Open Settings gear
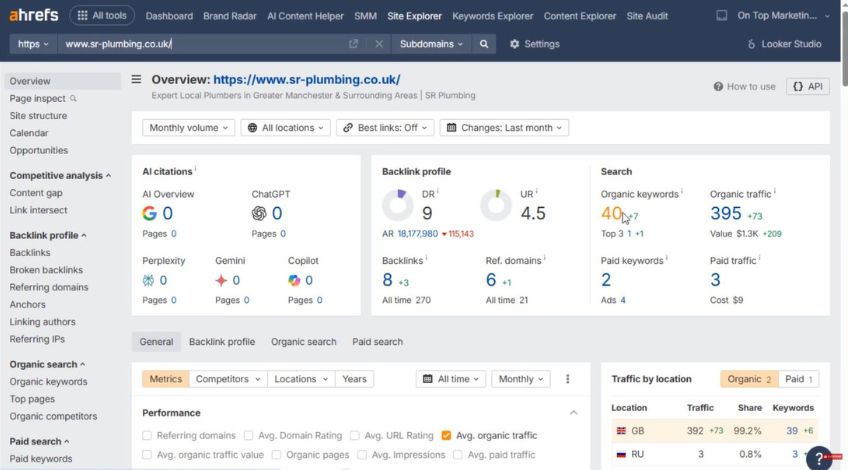Image resolution: width=848 pixels, height=470 pixels. pyautogui.click(x=534, y=44)
